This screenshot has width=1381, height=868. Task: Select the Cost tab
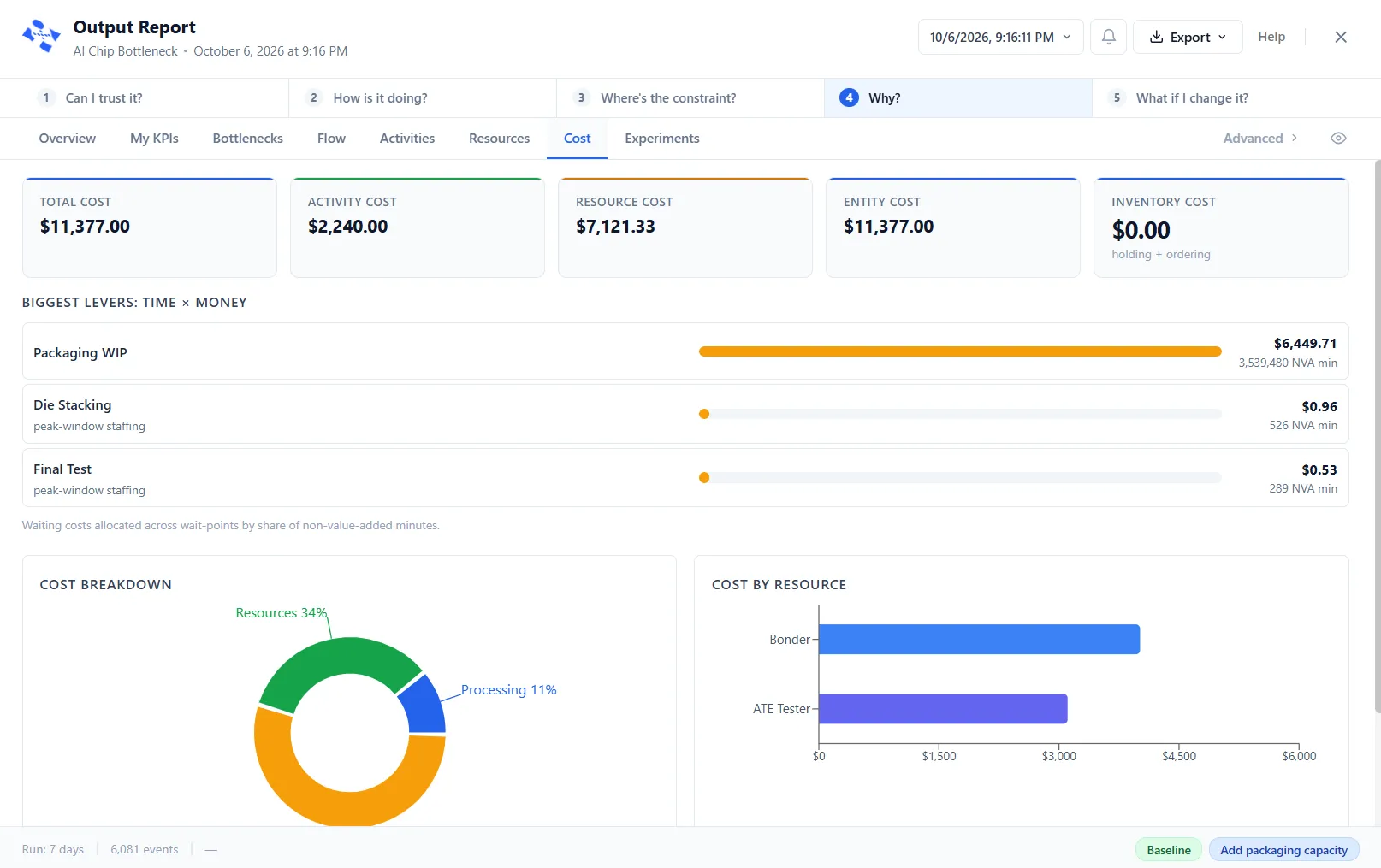pyautogui.click(x=577, y=139)
